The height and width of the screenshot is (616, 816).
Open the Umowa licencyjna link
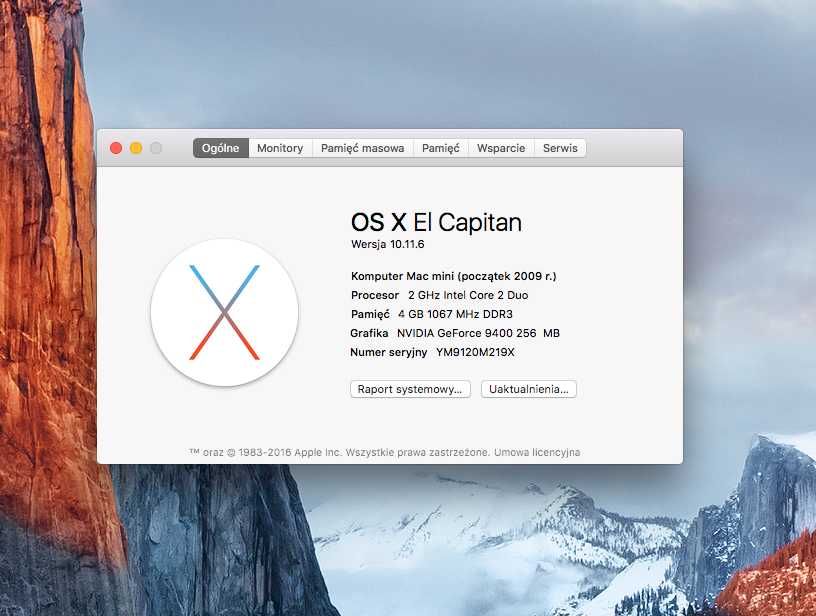tap(537, 453)
